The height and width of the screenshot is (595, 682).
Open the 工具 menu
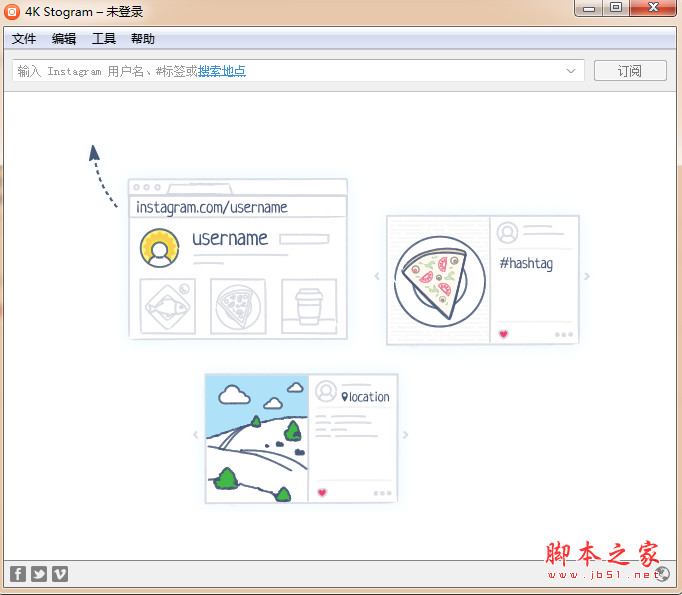click(x=104, y=39)
